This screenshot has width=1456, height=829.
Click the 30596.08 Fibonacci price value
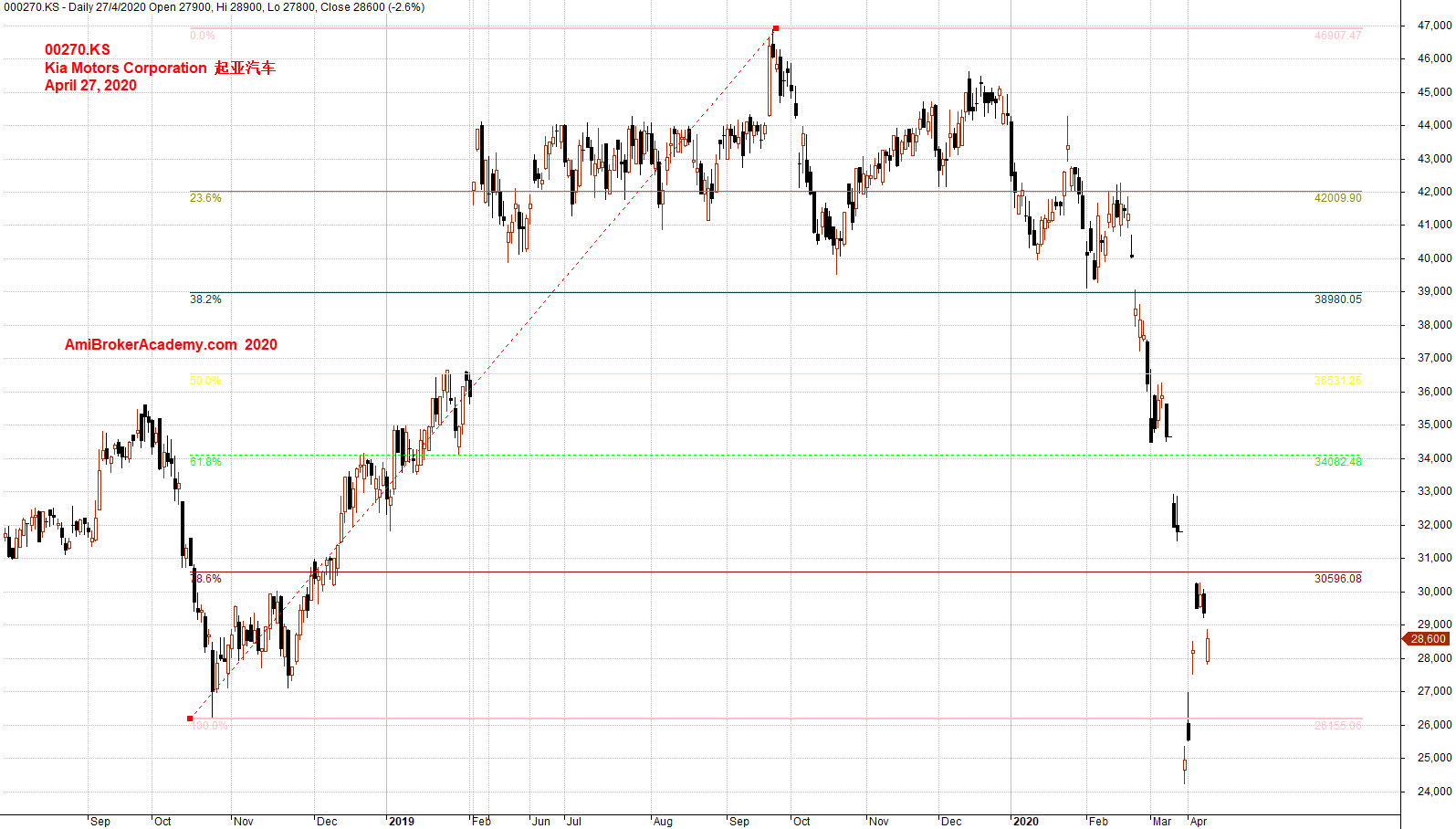pyautogui.click(x=1337, y=579)
